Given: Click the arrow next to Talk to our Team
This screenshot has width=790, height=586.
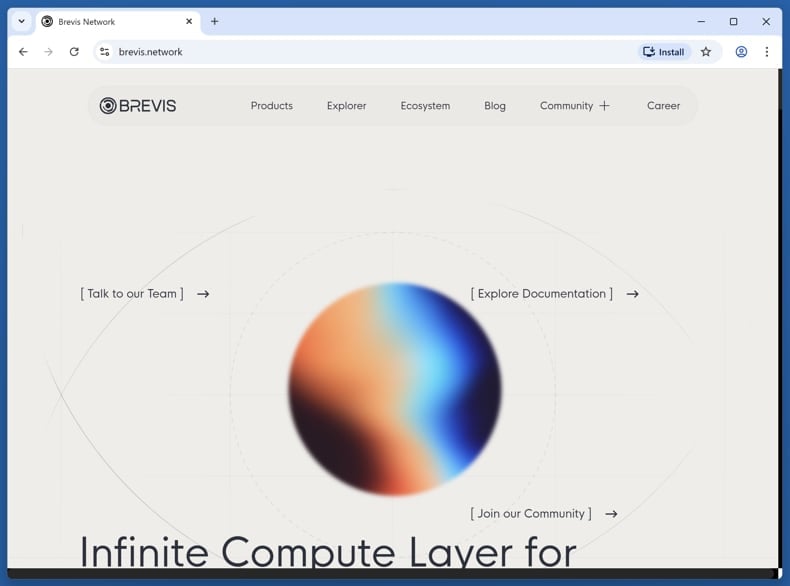Looking at the screenshot, I should [203, 294].
